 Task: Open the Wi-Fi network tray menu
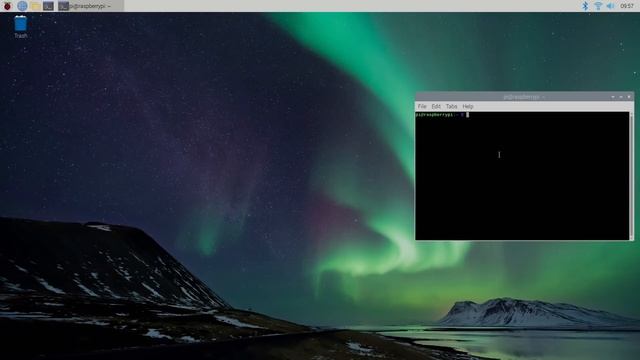598,6
